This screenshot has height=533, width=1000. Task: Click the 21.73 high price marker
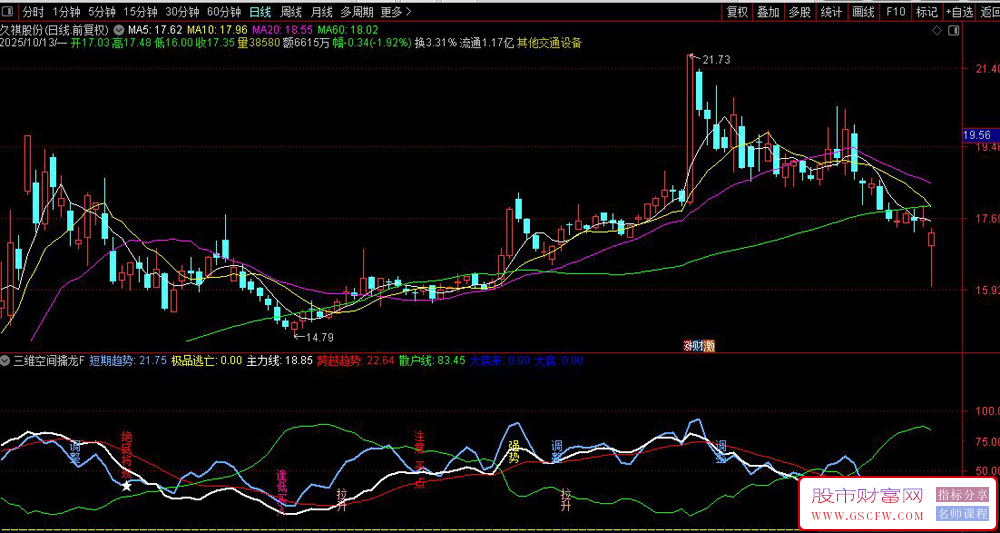pos(716,60)
